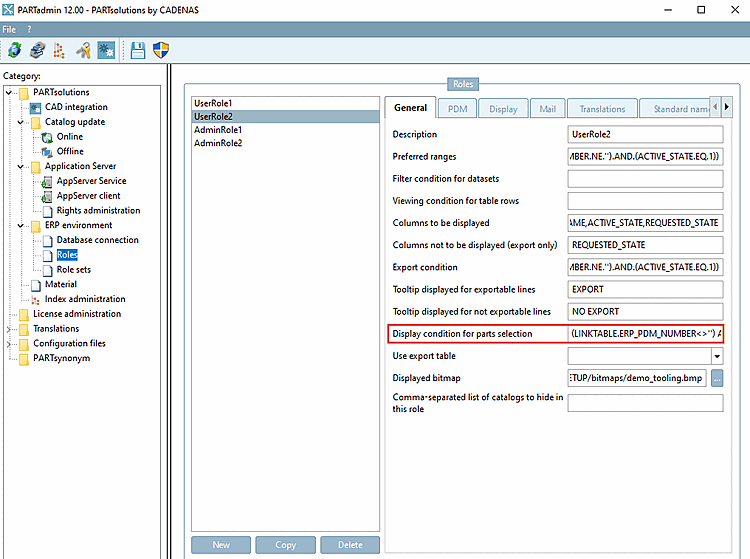Click the New role button

click(221, 545)
